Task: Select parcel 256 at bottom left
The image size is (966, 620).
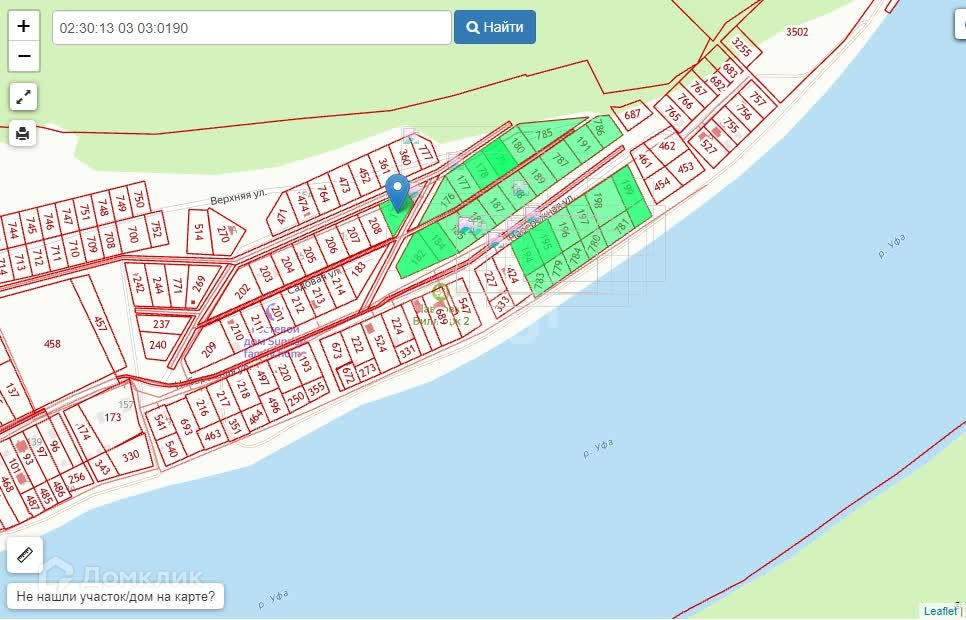Action: coord(76,478)
